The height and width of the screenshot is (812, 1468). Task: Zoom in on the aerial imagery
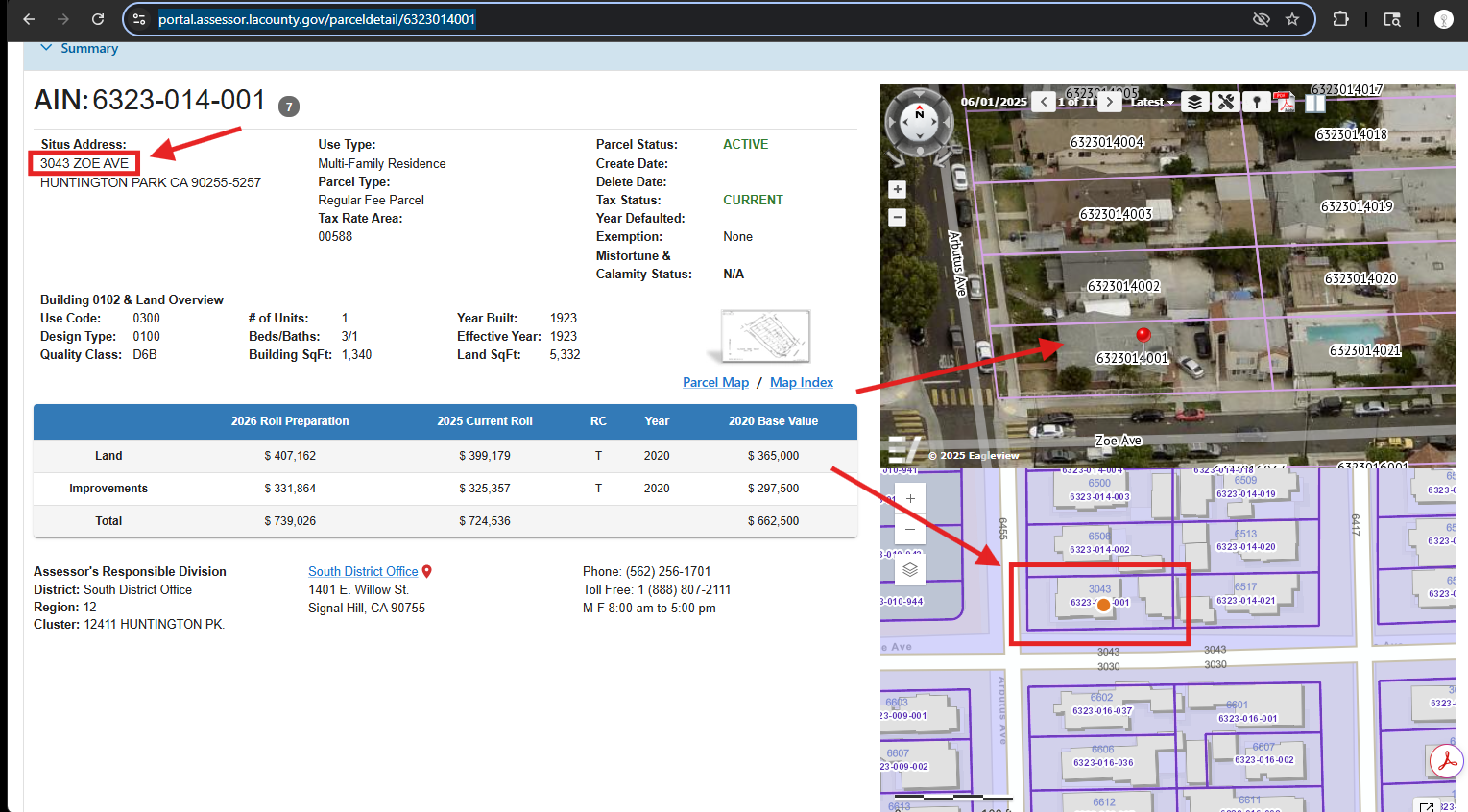[x=897, y=189]
